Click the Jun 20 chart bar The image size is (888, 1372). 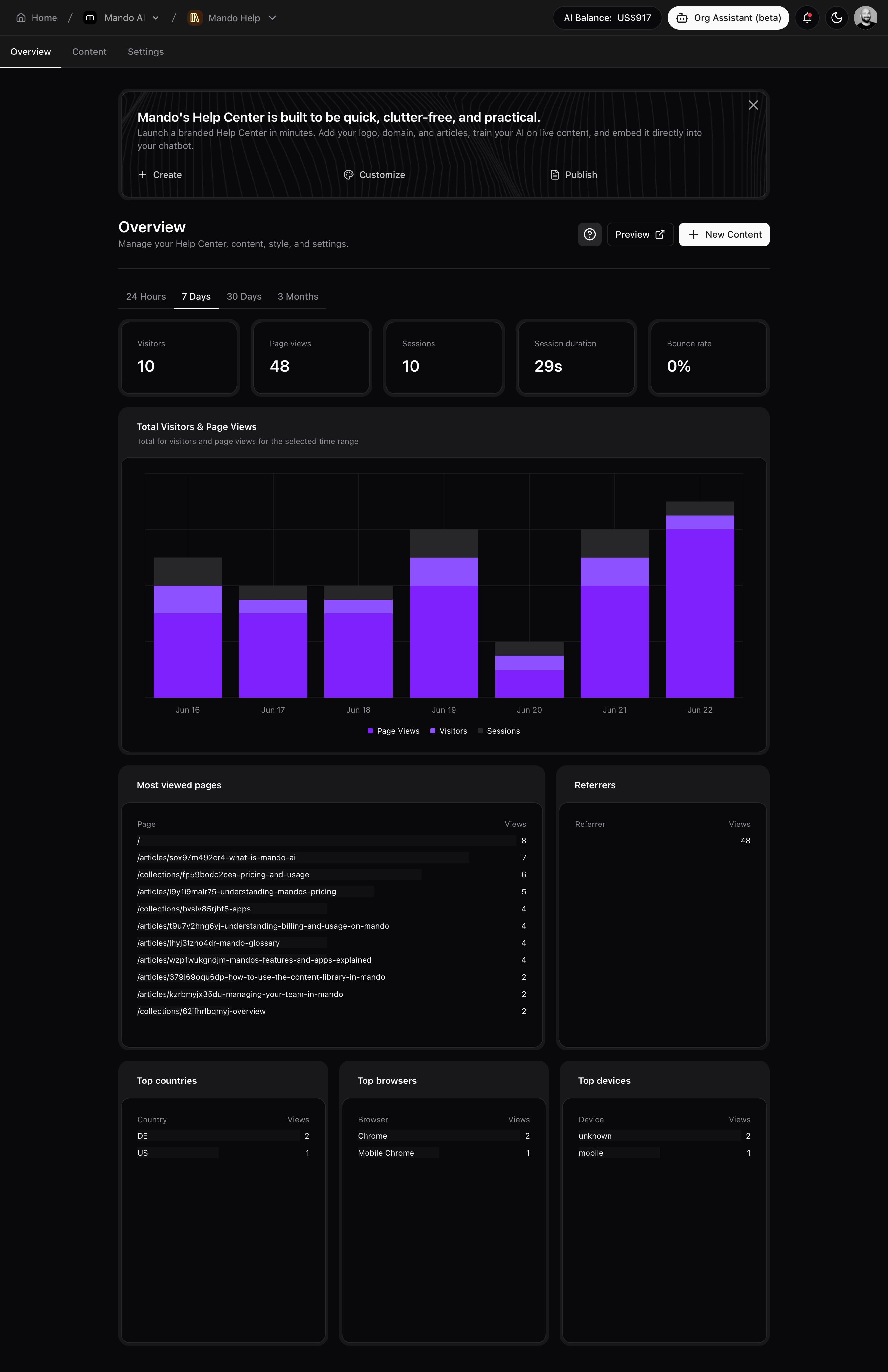click(x=529, y=670)
